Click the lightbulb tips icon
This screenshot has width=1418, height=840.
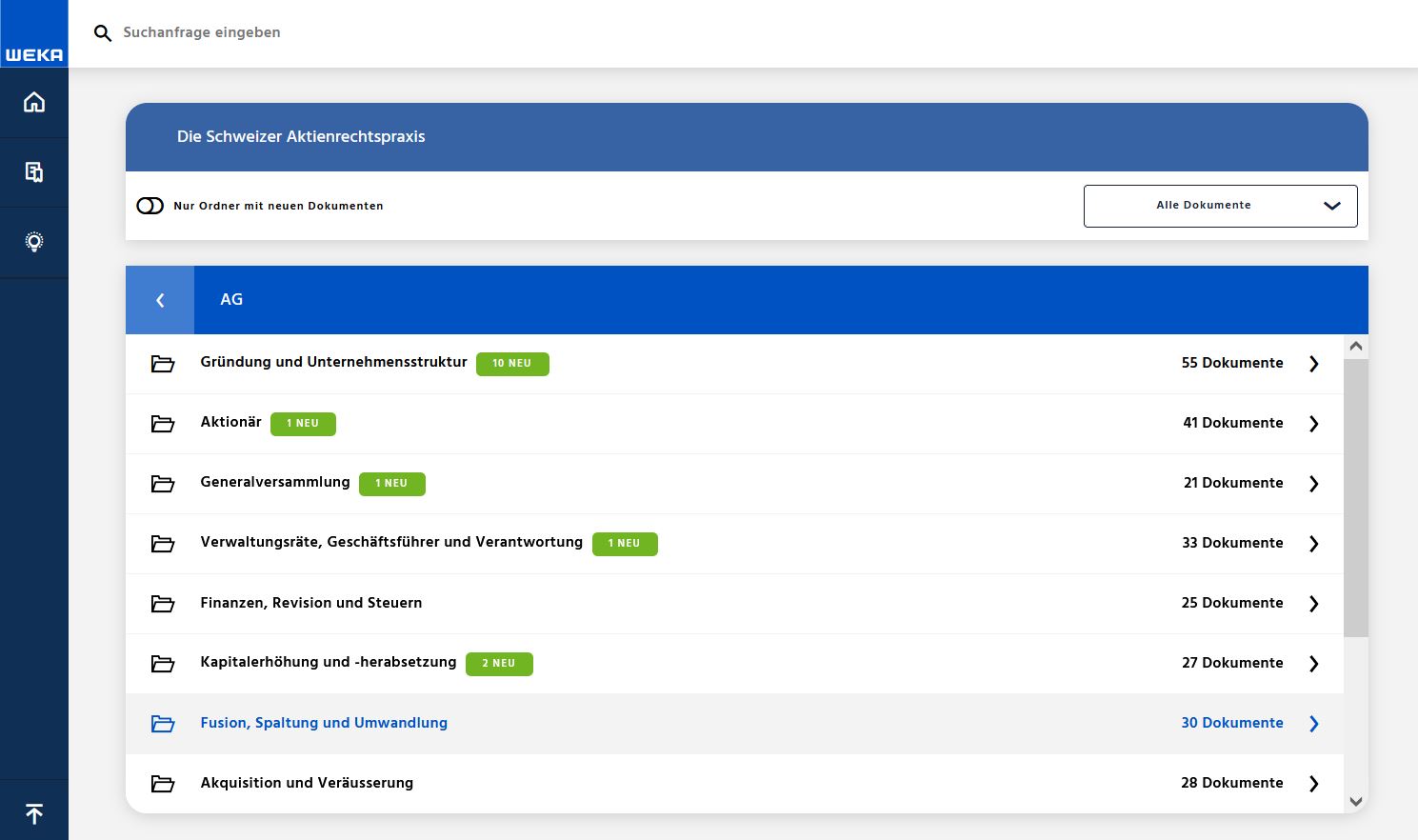click(x=34, y=242)
